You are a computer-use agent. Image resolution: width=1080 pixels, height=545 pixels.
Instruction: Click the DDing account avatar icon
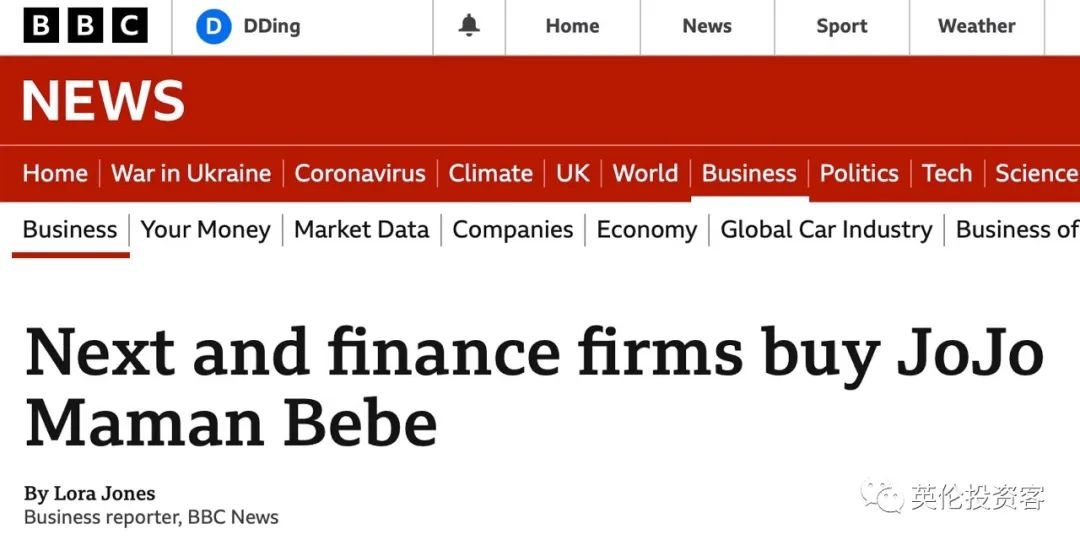(x=213, y=27)
